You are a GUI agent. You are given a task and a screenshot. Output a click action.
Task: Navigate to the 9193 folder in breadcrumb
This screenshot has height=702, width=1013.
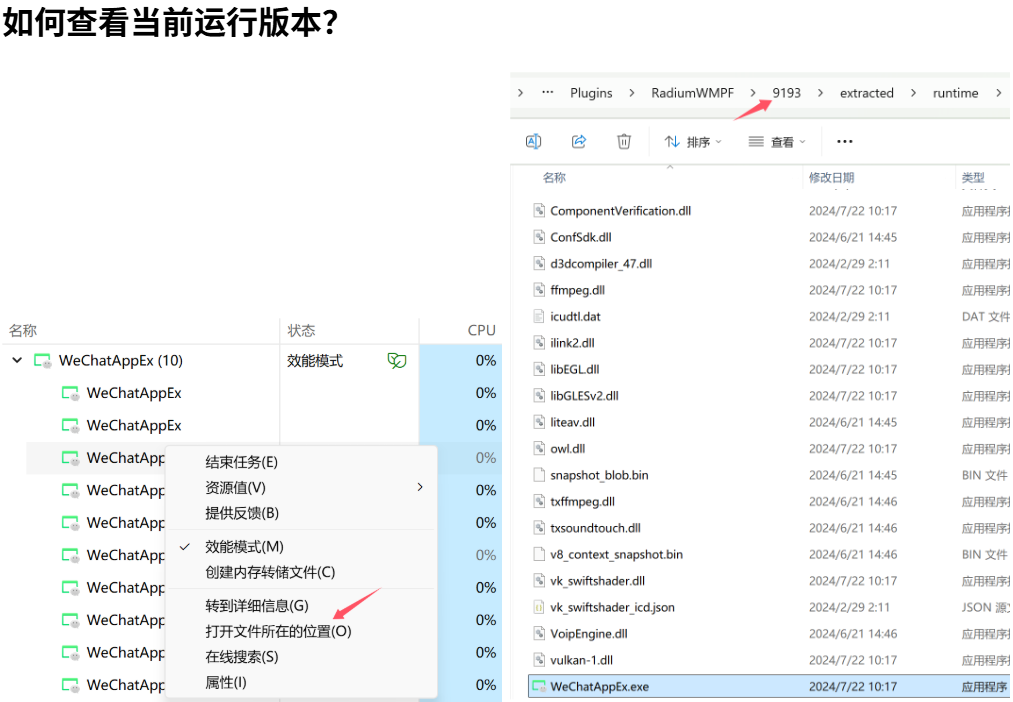[786, 93]
